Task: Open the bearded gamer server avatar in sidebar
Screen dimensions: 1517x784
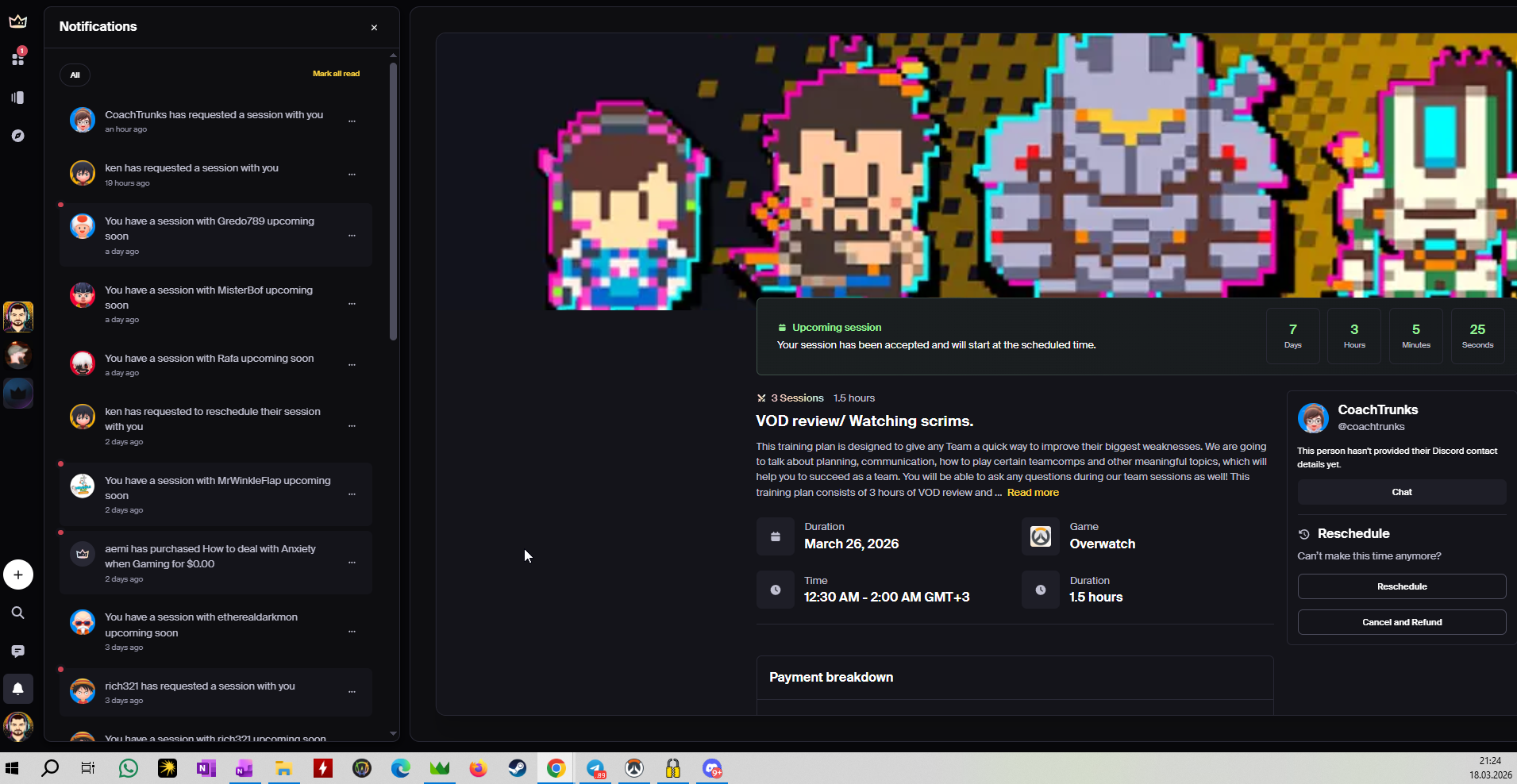Action: point(17,317)
